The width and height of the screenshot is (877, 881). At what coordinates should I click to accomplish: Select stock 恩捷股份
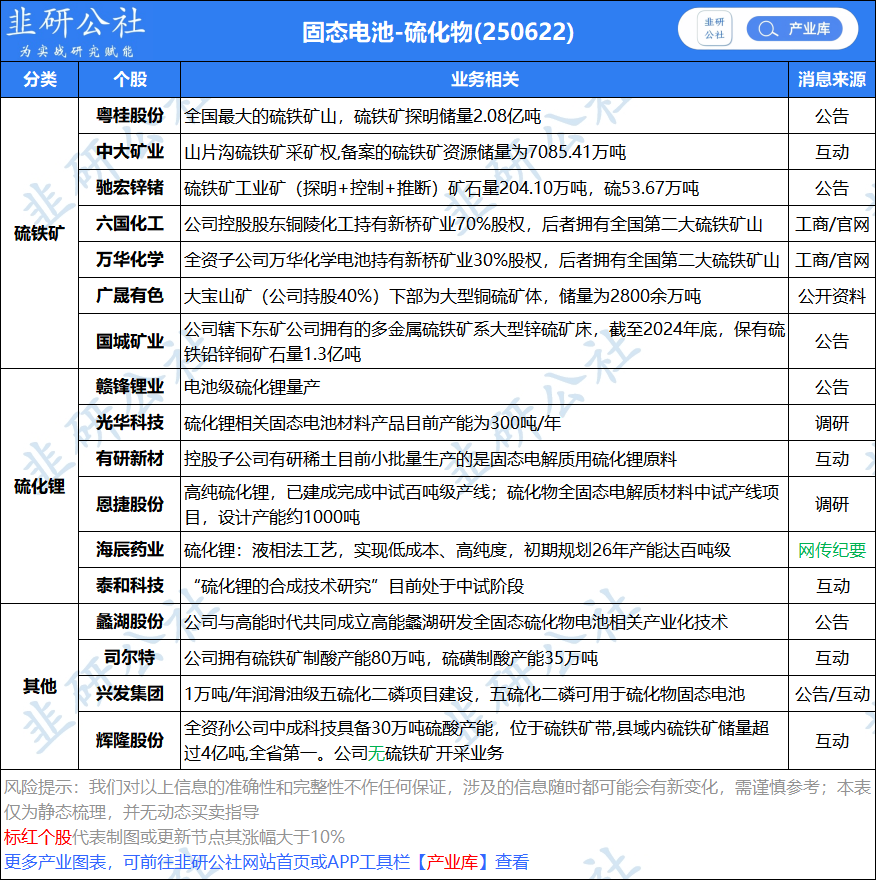[130, 504]
